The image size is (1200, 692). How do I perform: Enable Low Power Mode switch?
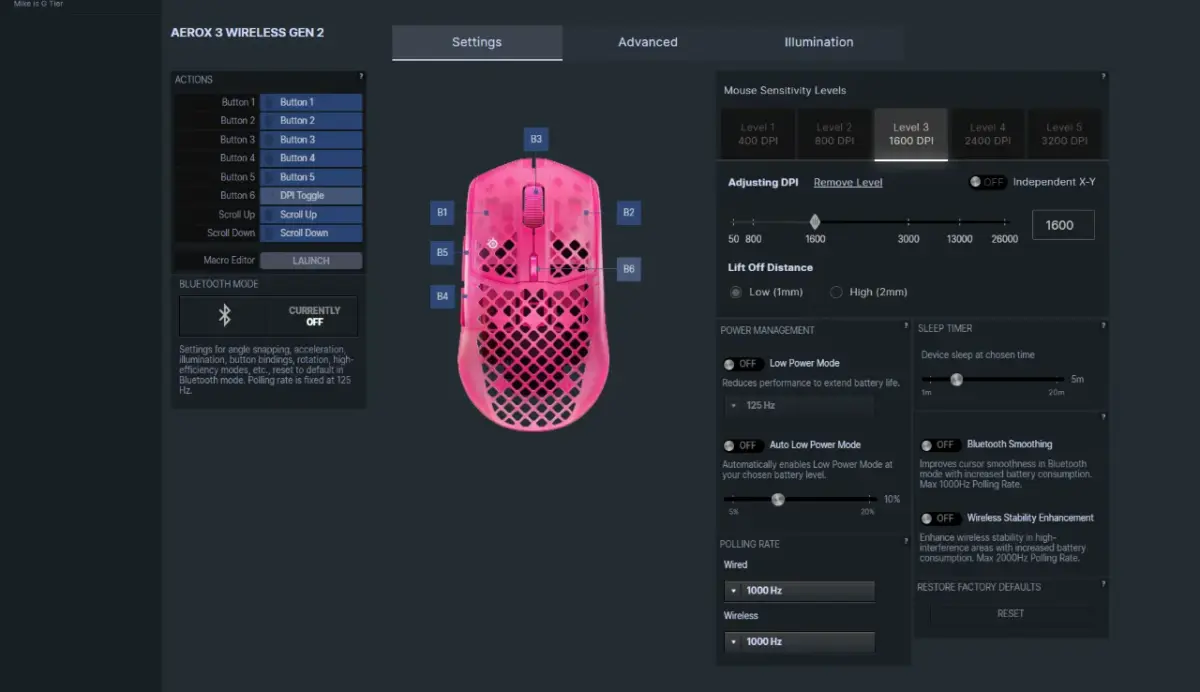point(742,364)
